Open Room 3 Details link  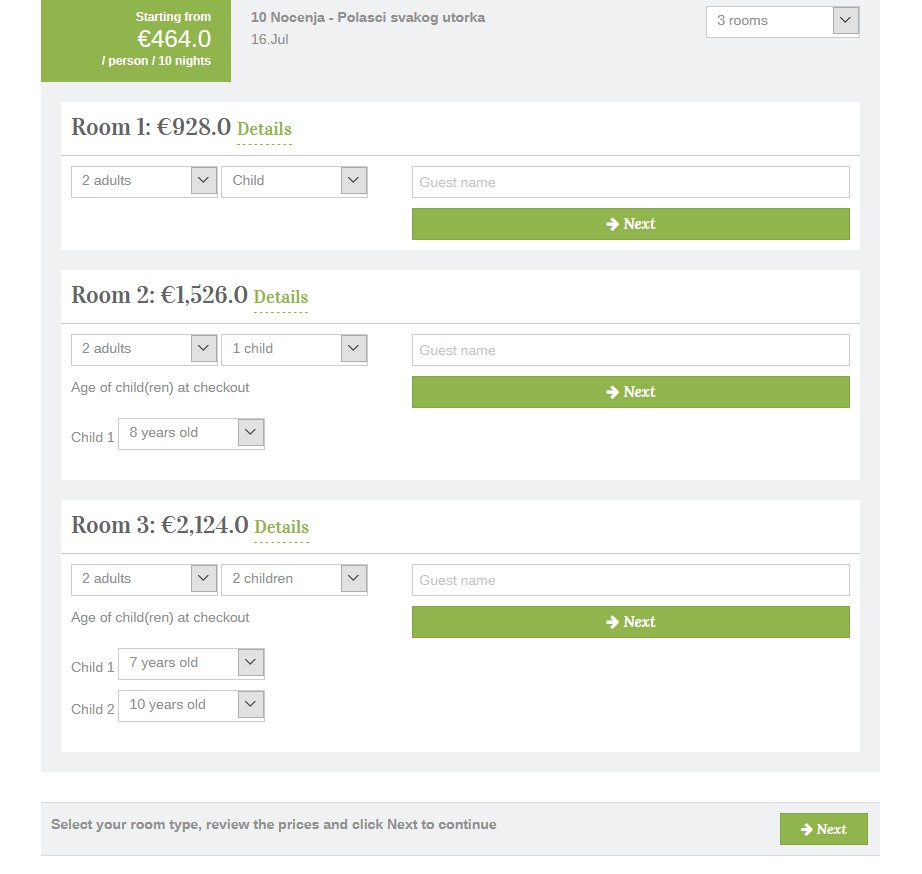(x=281, y=527)
